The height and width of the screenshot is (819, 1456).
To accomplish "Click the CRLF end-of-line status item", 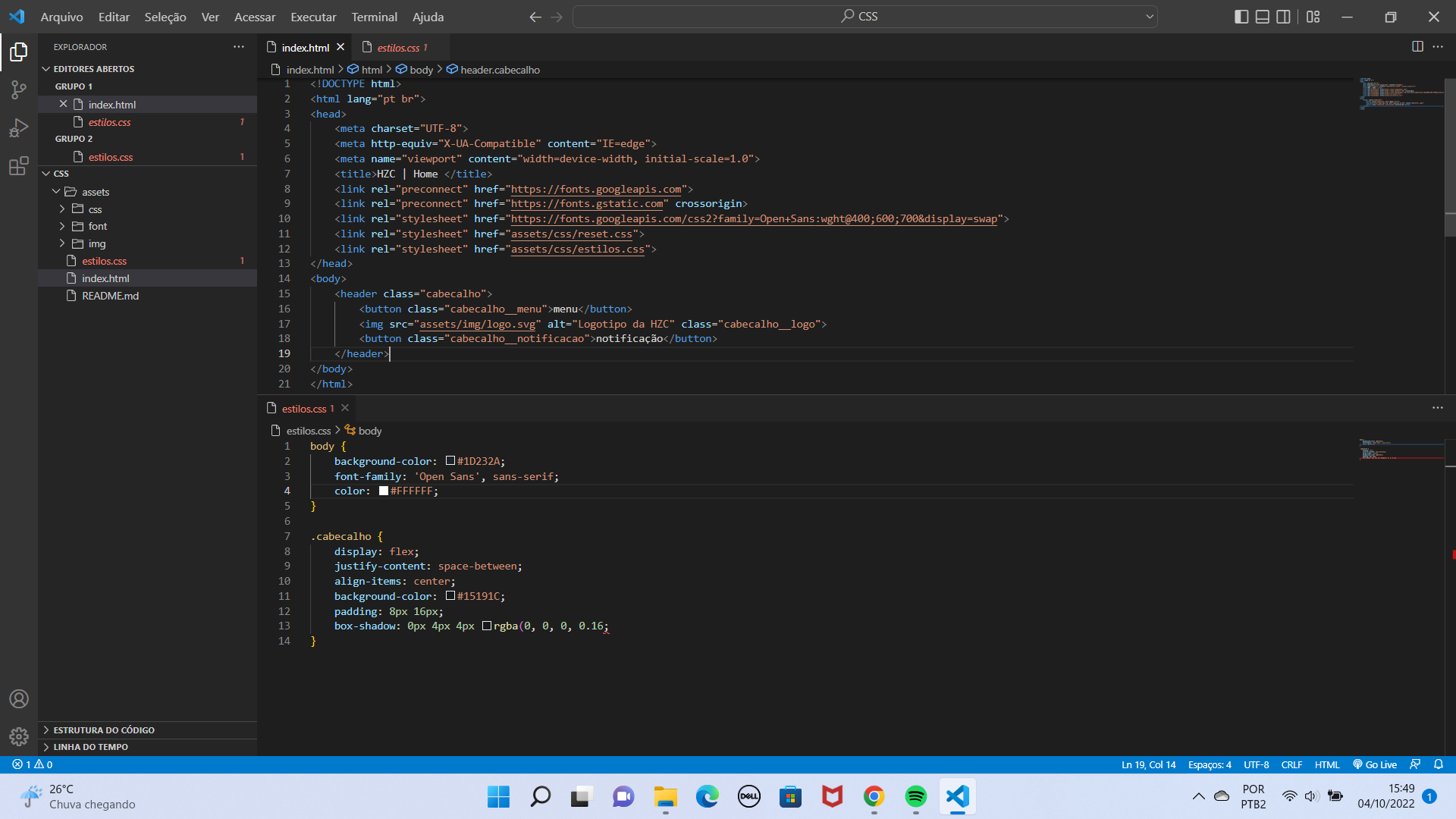I will tap(1291, 764).
